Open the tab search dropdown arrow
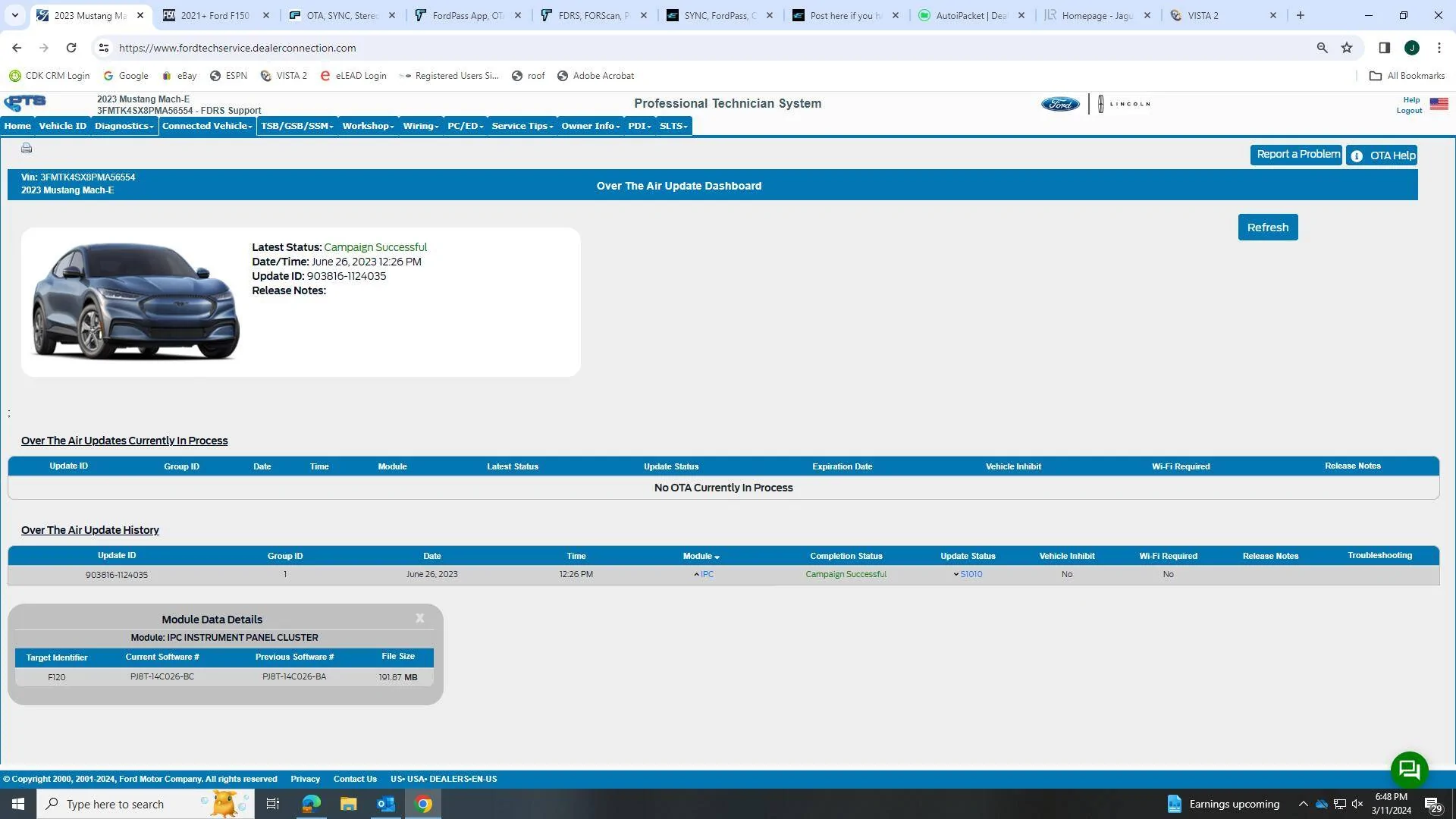1456x819 pixels. (x=14, y=15)
